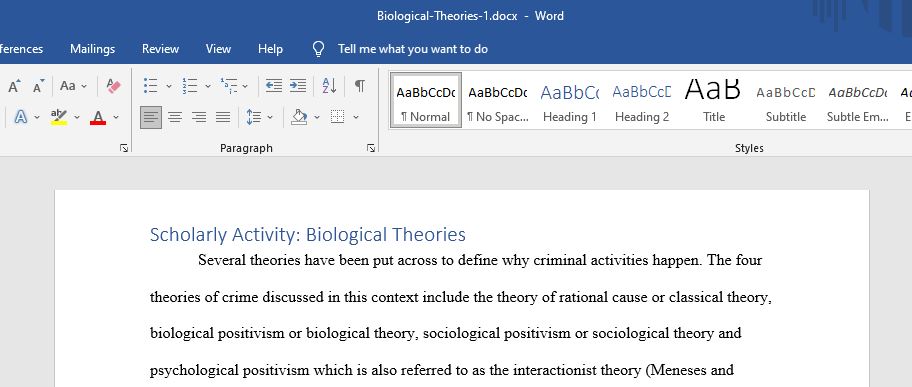Screen dimensions: 912x387
Task: Toggle align left paragraph button
Action: coord(151,117)
